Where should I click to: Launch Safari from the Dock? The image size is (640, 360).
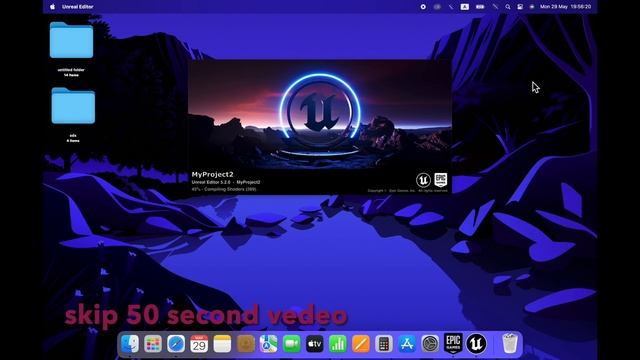[176, 344]
